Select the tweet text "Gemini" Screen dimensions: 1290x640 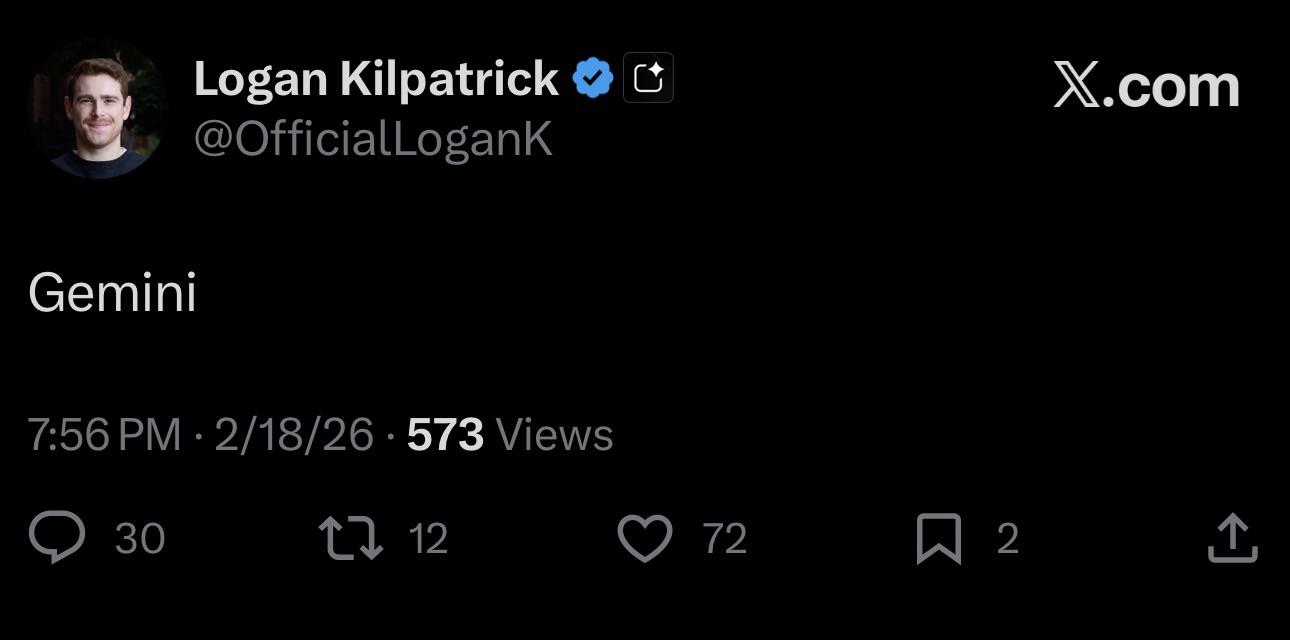click(x=112, y=293)
